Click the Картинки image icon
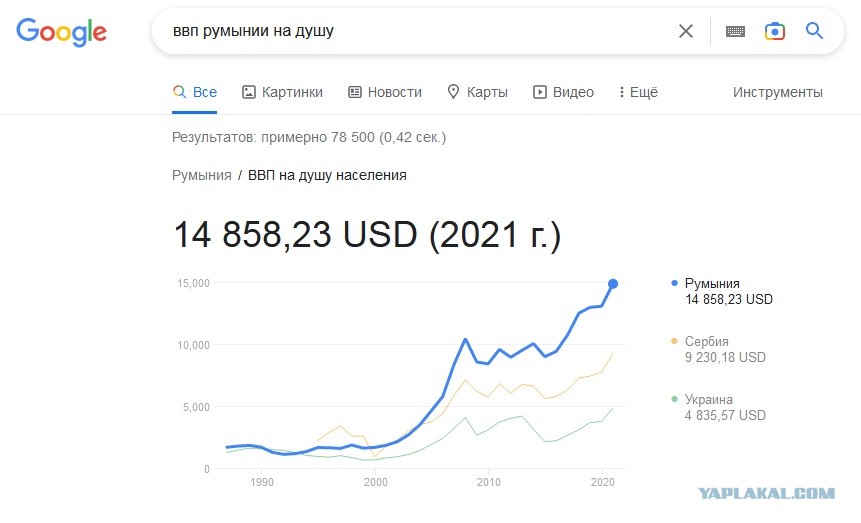Image resolution: width=861 pixels, height=523 pixels. coord(249,92)
